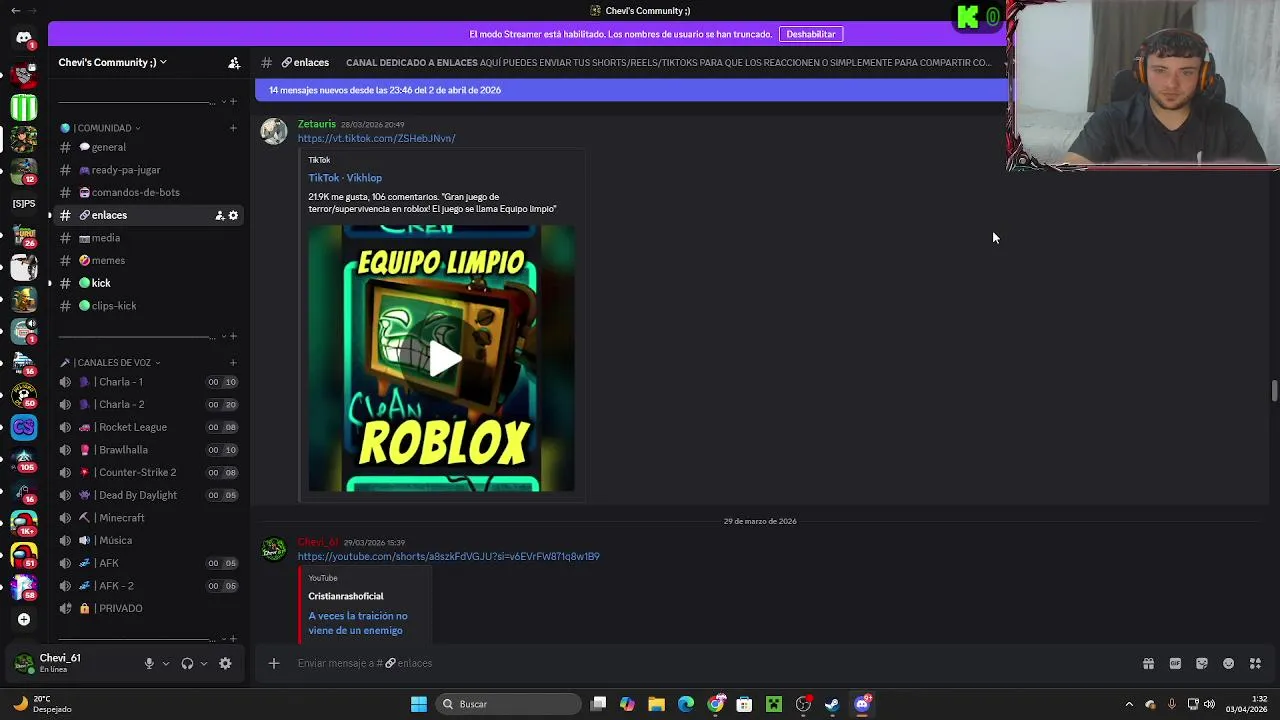Open the vt.tiktok.com link

(x=376, y=138)
